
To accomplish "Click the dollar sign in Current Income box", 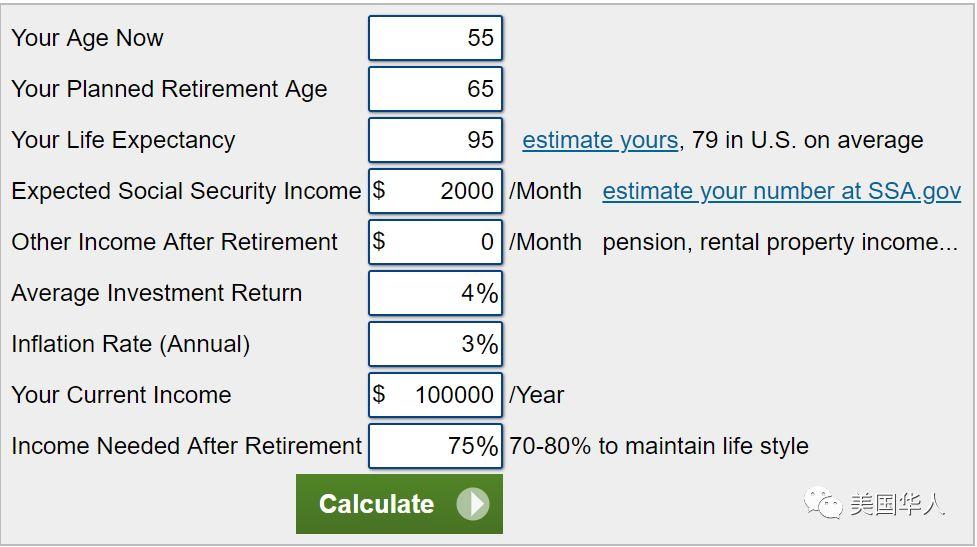I will (379, 394).
